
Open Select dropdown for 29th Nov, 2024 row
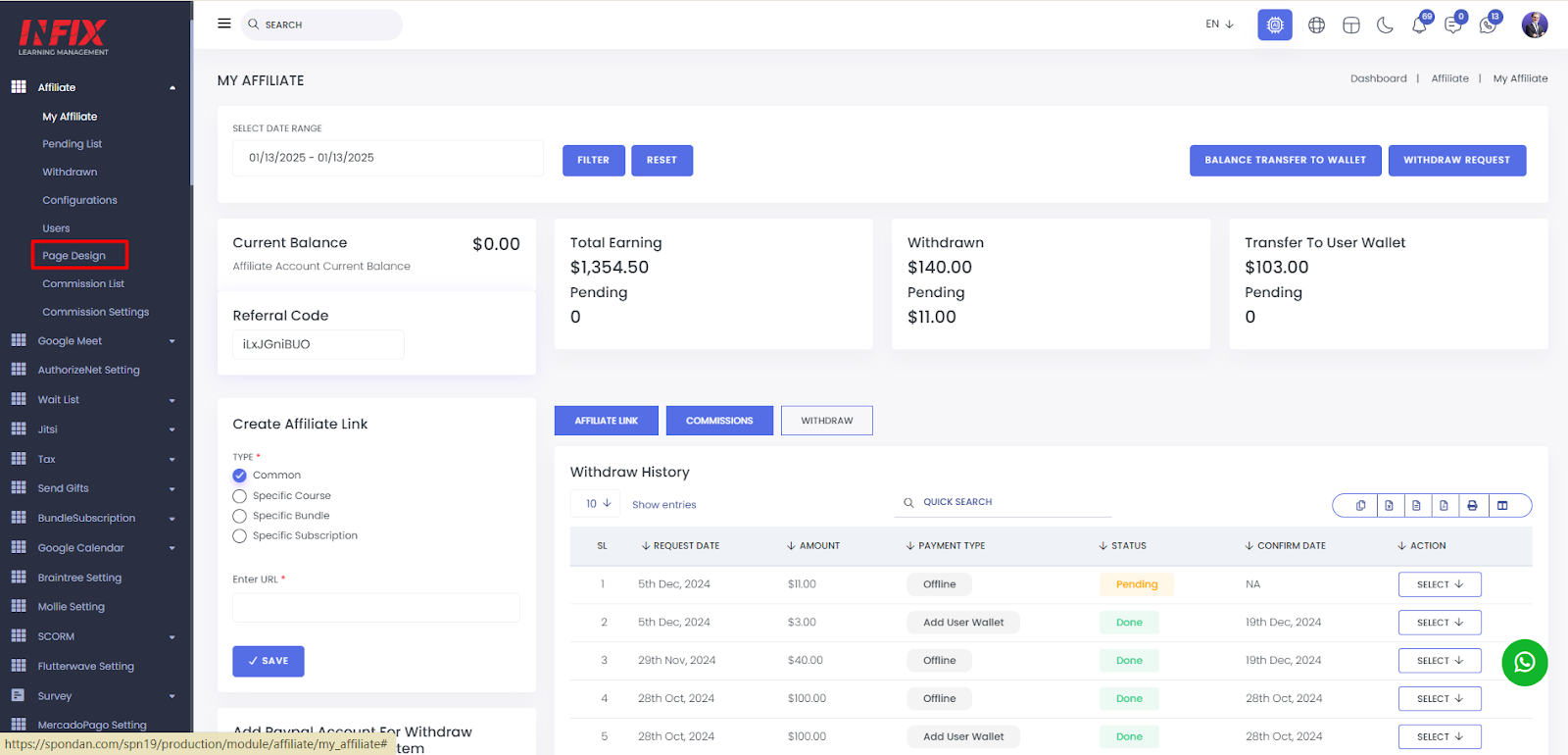pyautogui.click(x=1440, y=661)
